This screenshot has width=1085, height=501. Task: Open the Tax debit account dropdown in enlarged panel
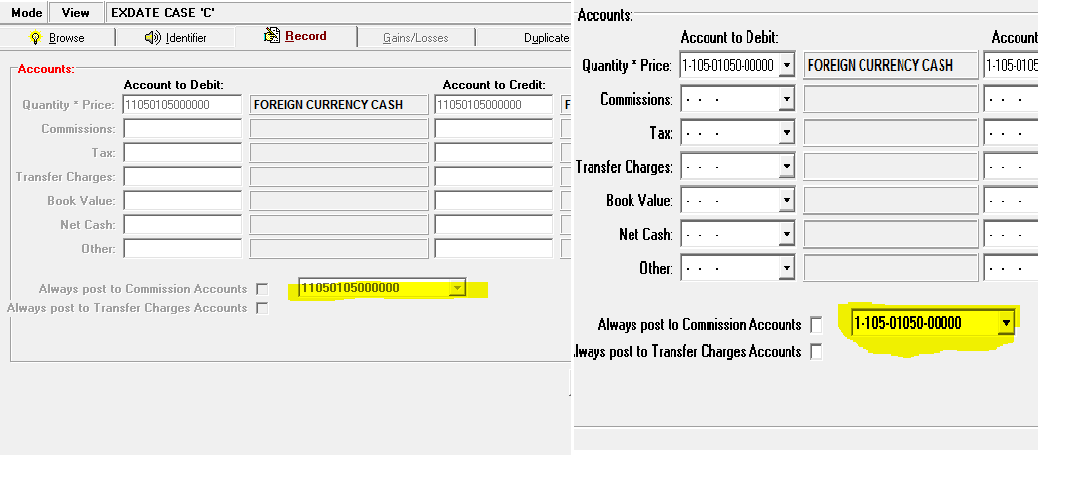click(x=787, y=134)
